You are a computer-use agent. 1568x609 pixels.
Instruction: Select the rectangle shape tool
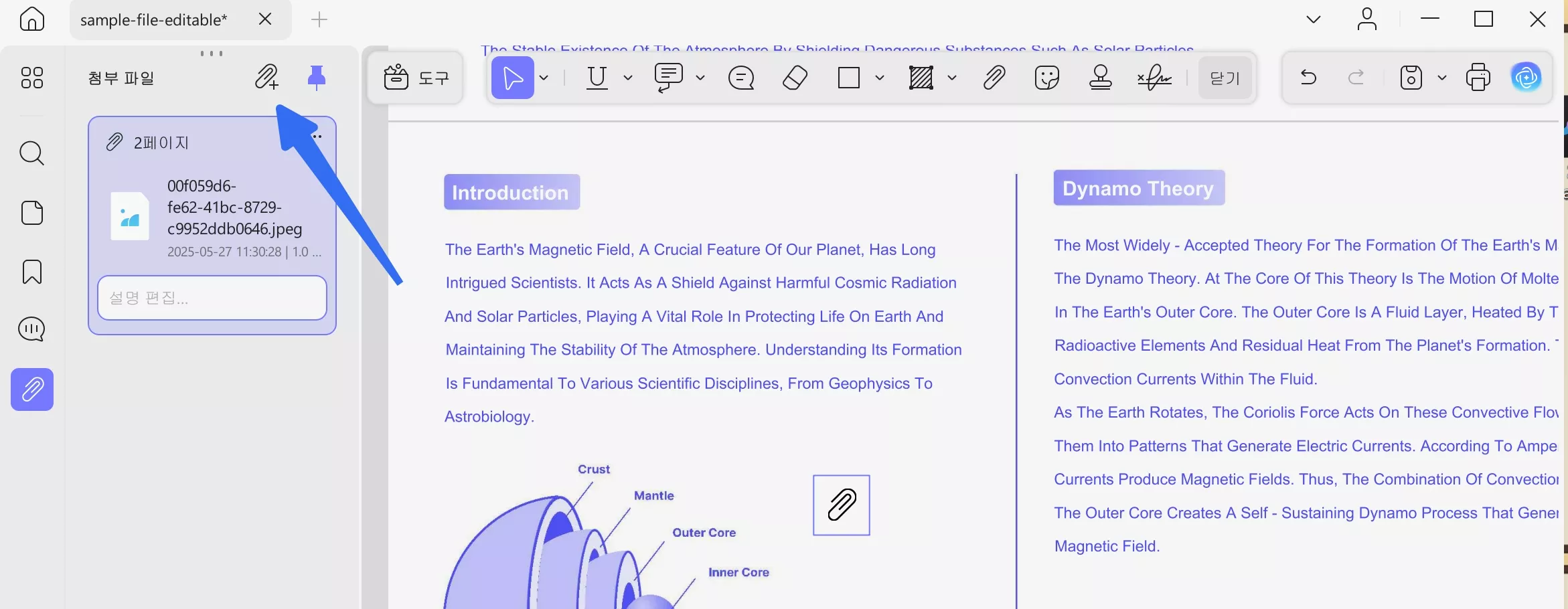848,78
